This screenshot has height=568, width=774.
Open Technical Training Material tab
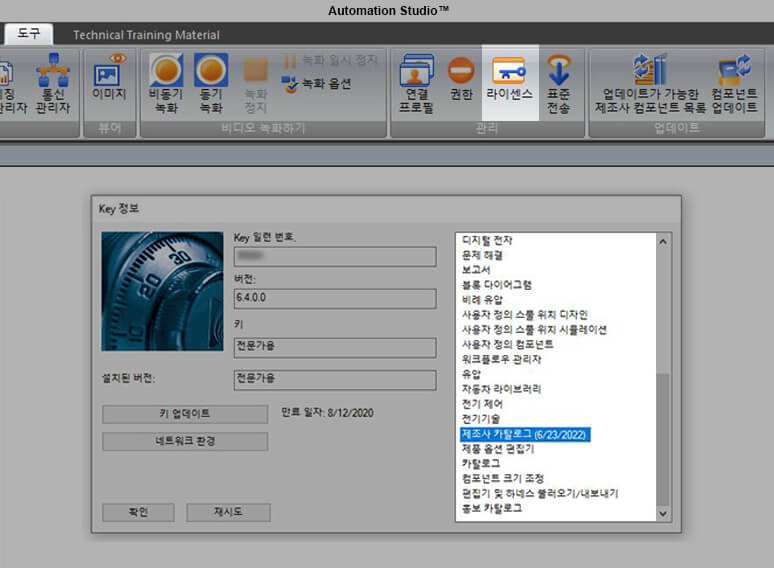pos(146,35)
